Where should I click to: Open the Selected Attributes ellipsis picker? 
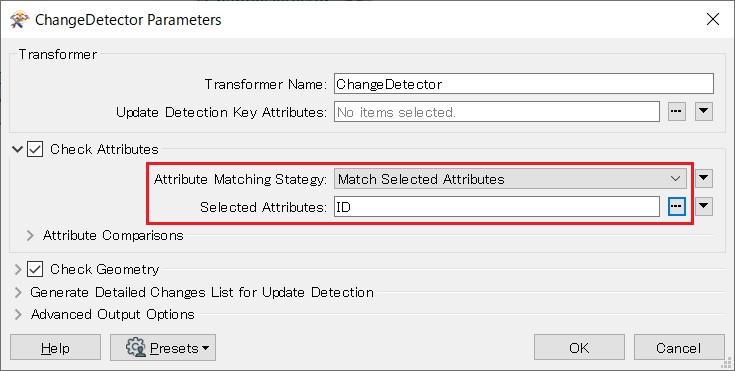point(676,206)
